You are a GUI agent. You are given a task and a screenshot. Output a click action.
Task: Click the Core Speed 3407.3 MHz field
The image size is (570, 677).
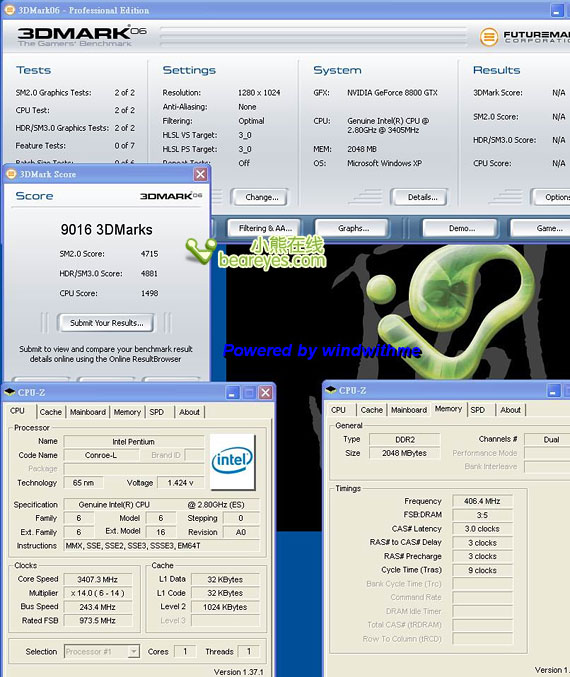98,579
